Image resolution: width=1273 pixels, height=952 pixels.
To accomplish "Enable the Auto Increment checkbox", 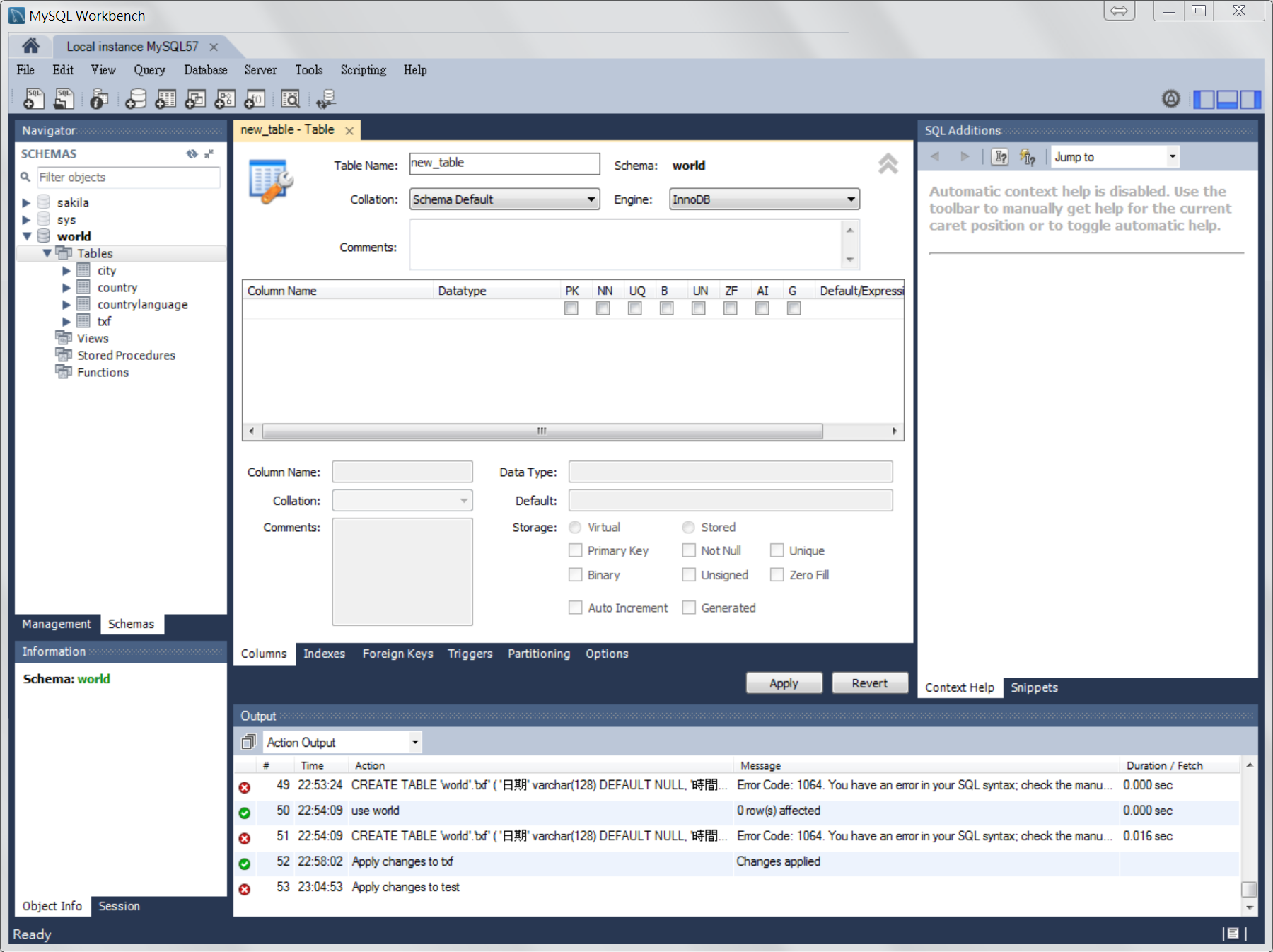I will (576, 608).
